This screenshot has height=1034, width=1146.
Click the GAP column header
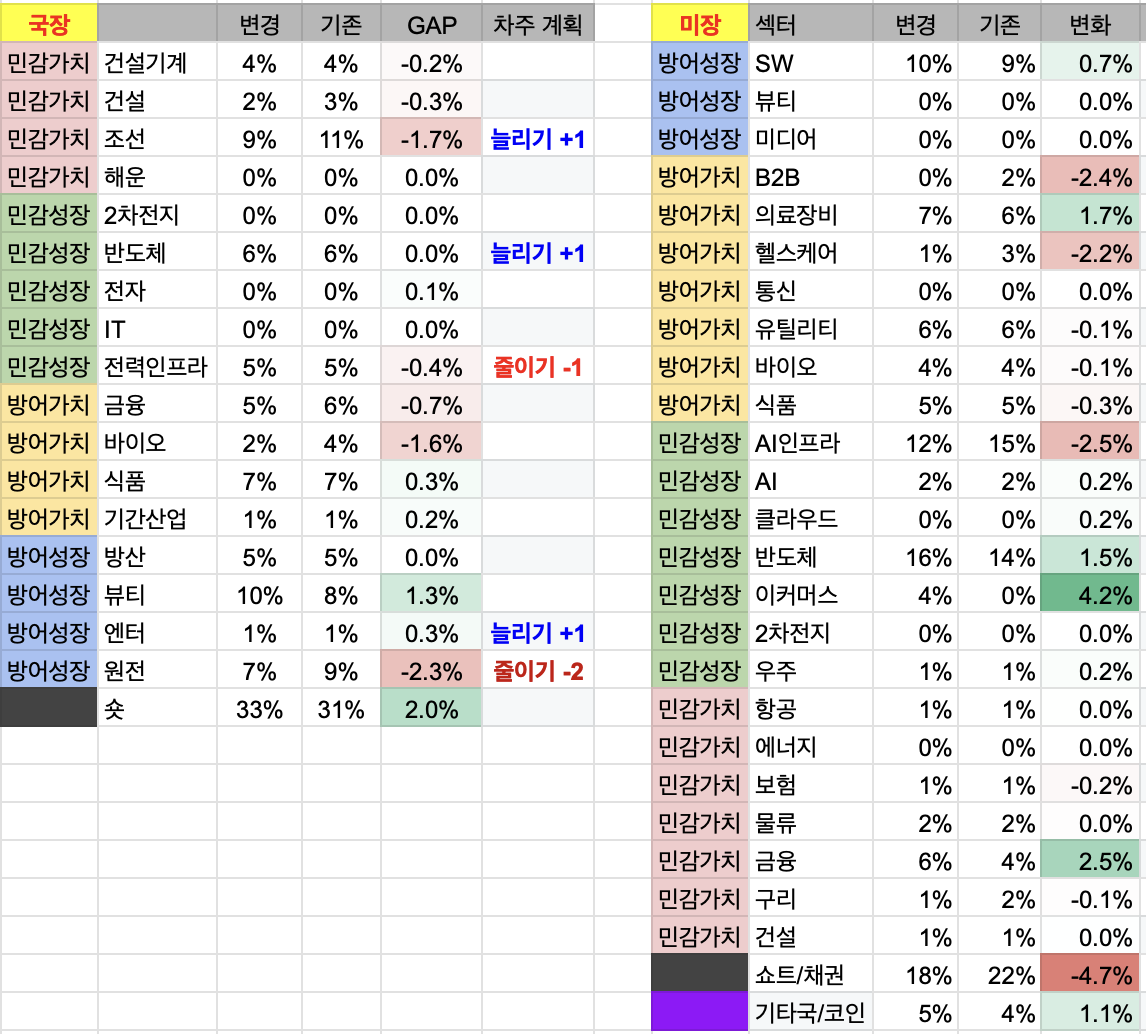[x=431, y=23]
